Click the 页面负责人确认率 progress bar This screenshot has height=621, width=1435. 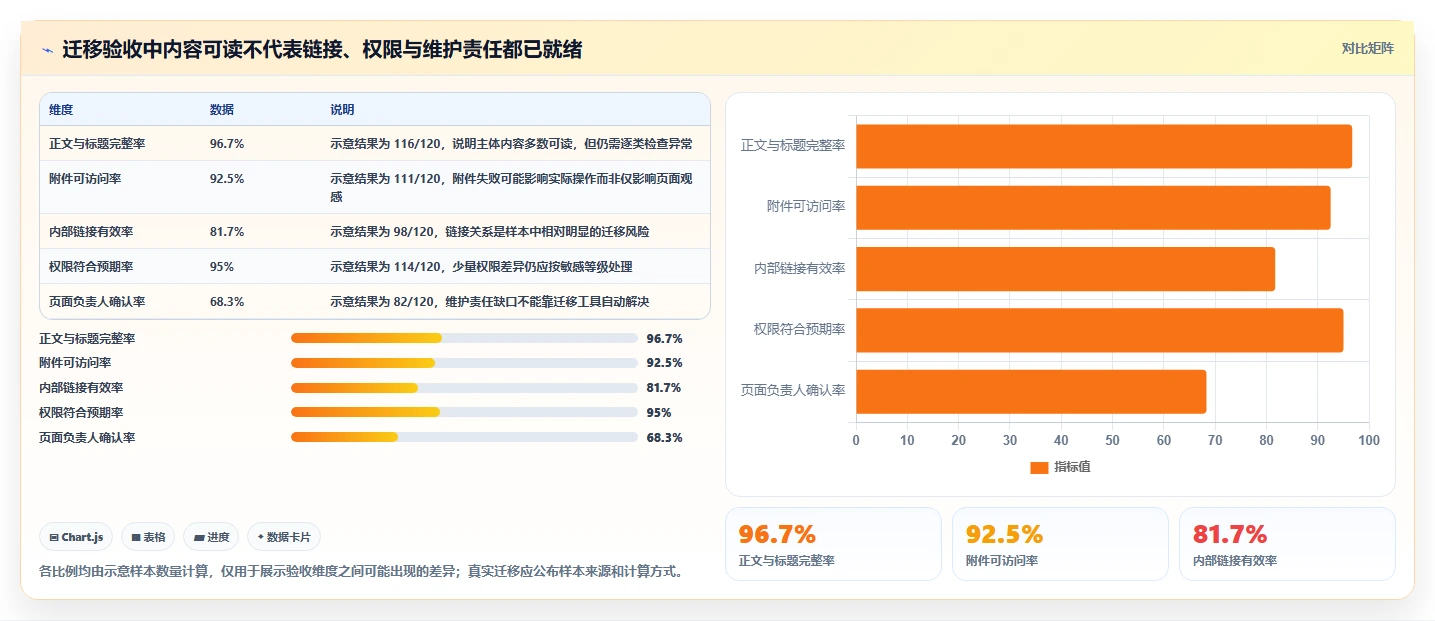point(464,437)
